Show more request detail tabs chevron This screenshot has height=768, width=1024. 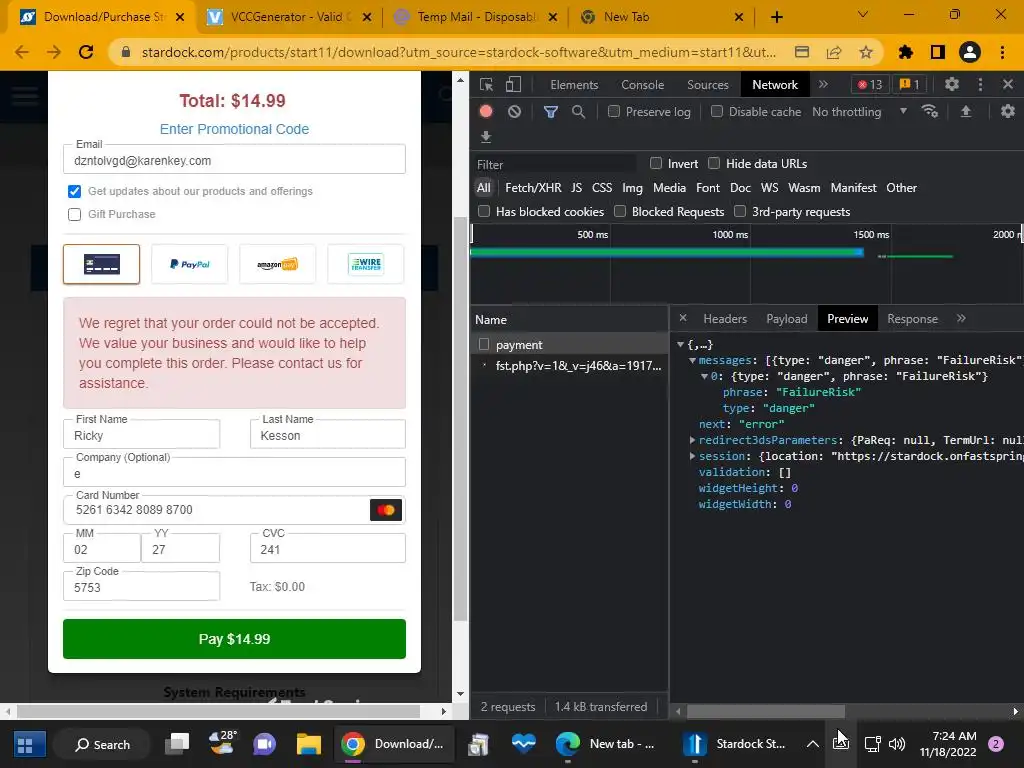[x=961, y=319]
